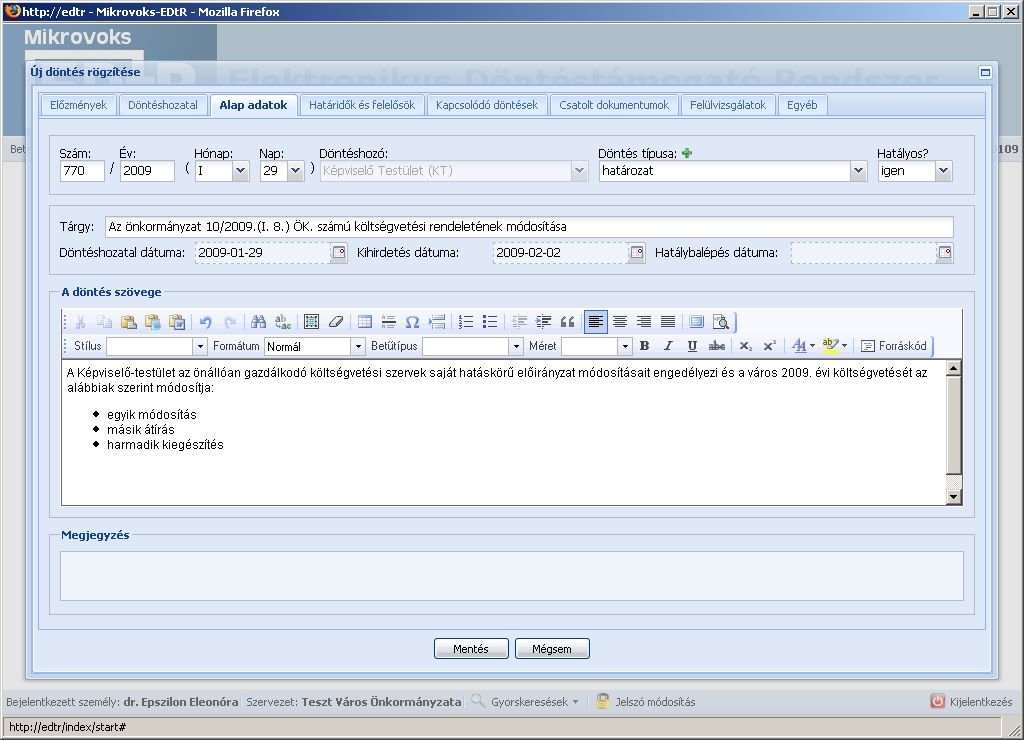Toggle subscript formatting
Image resolution: width=1024 pixels, height=740 pixels.
pyautogui.click(x=746, y=346)
